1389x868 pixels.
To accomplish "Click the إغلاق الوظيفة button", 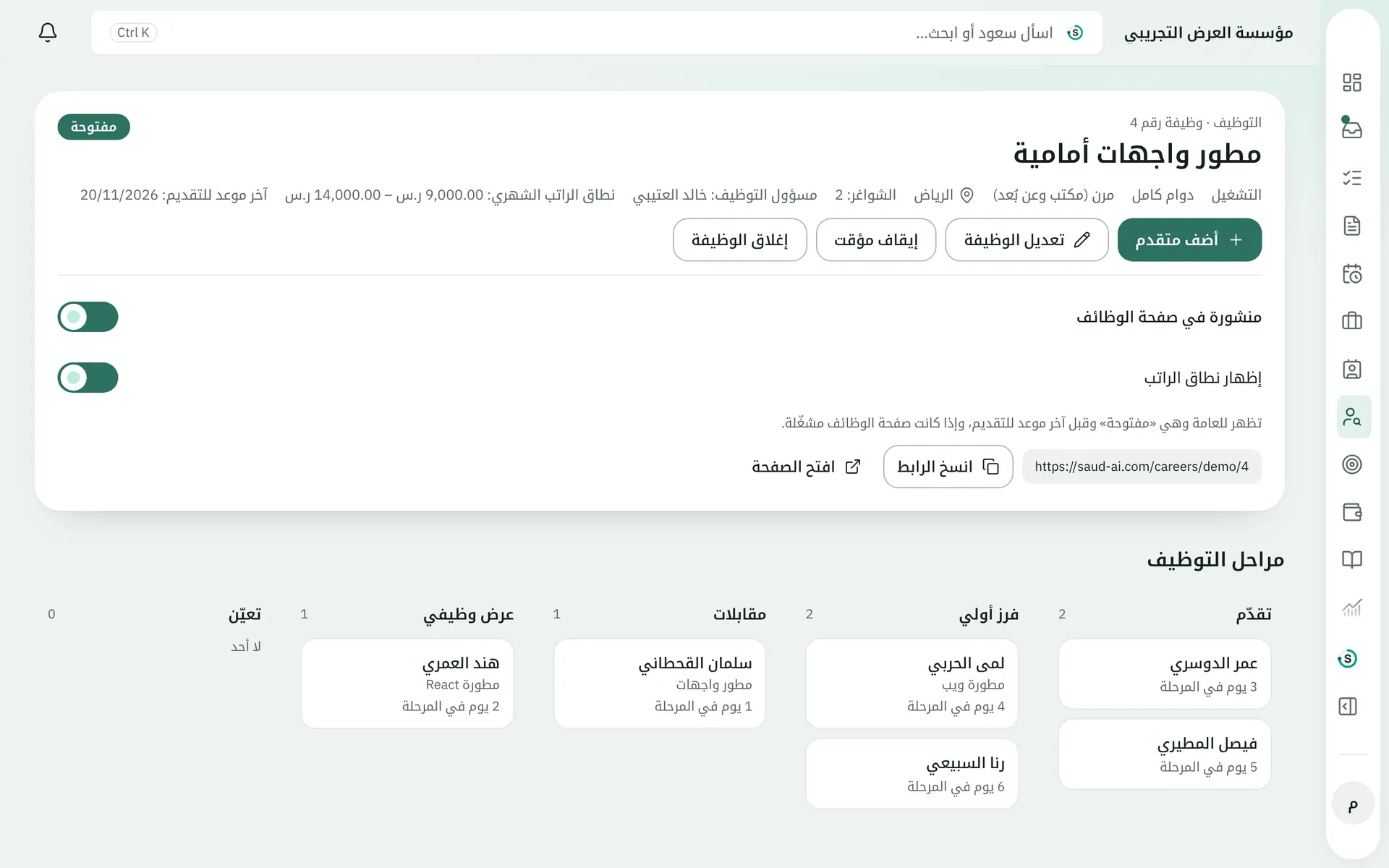I will [x=739, y=239].
